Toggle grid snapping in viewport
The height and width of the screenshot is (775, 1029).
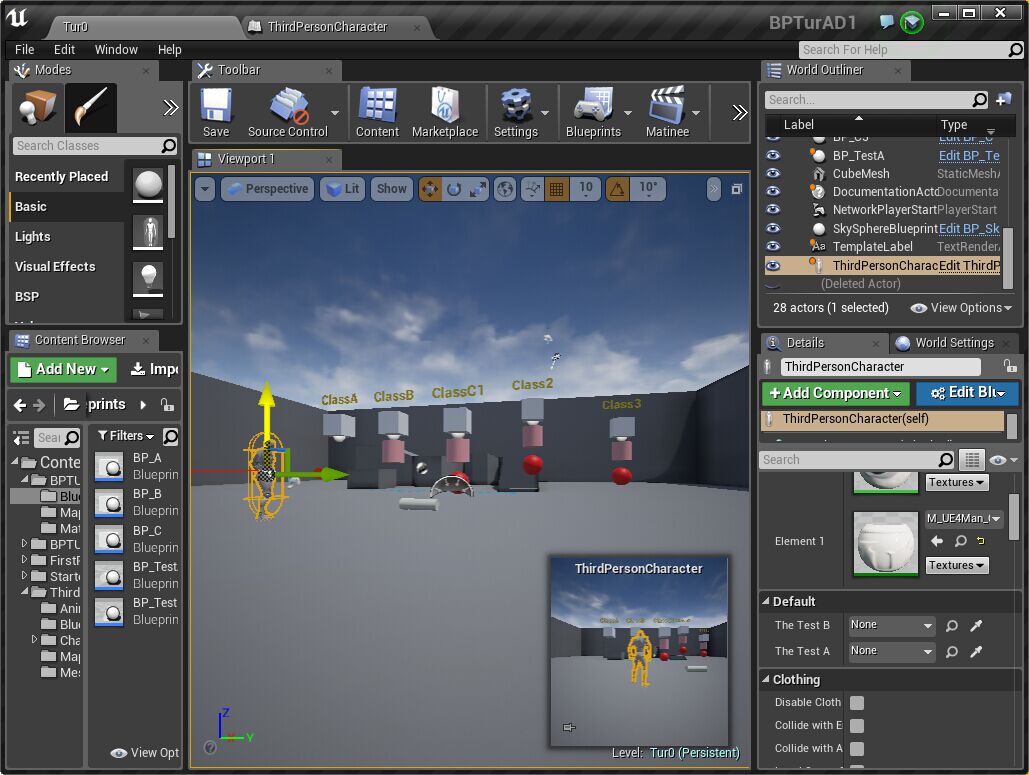click(556, 189)
